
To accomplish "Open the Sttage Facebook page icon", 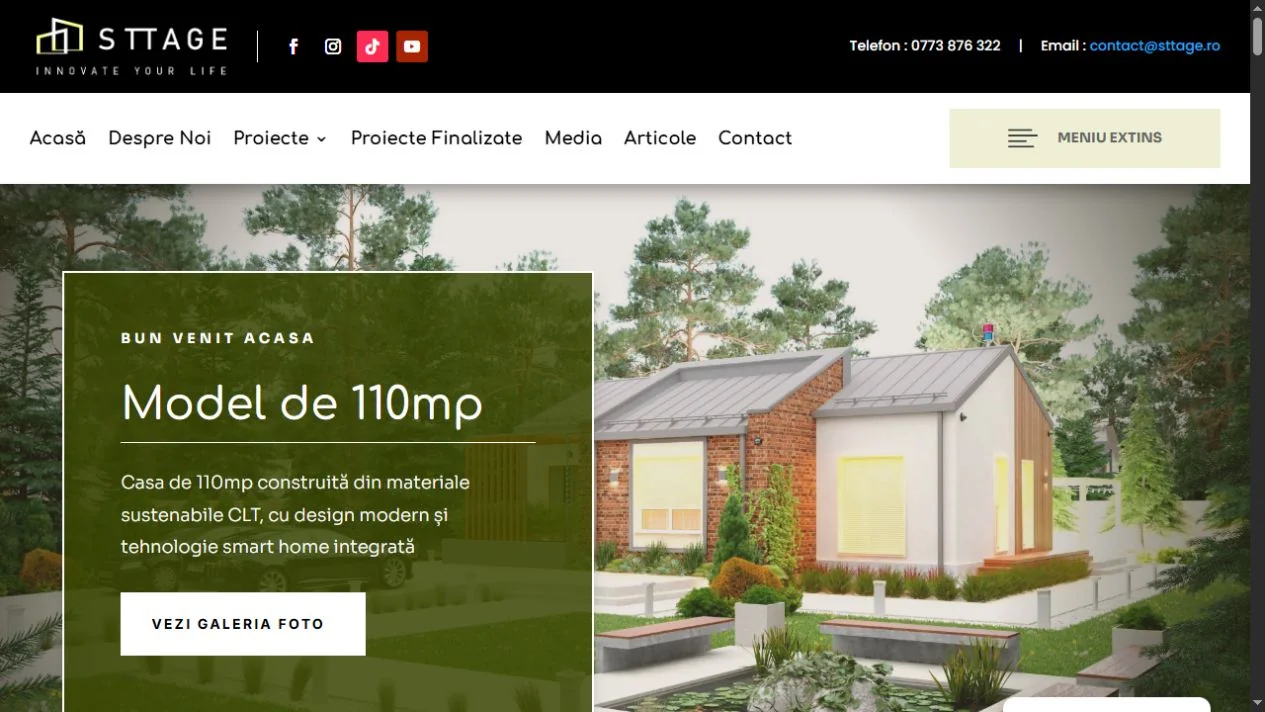I will click(294, 46).
